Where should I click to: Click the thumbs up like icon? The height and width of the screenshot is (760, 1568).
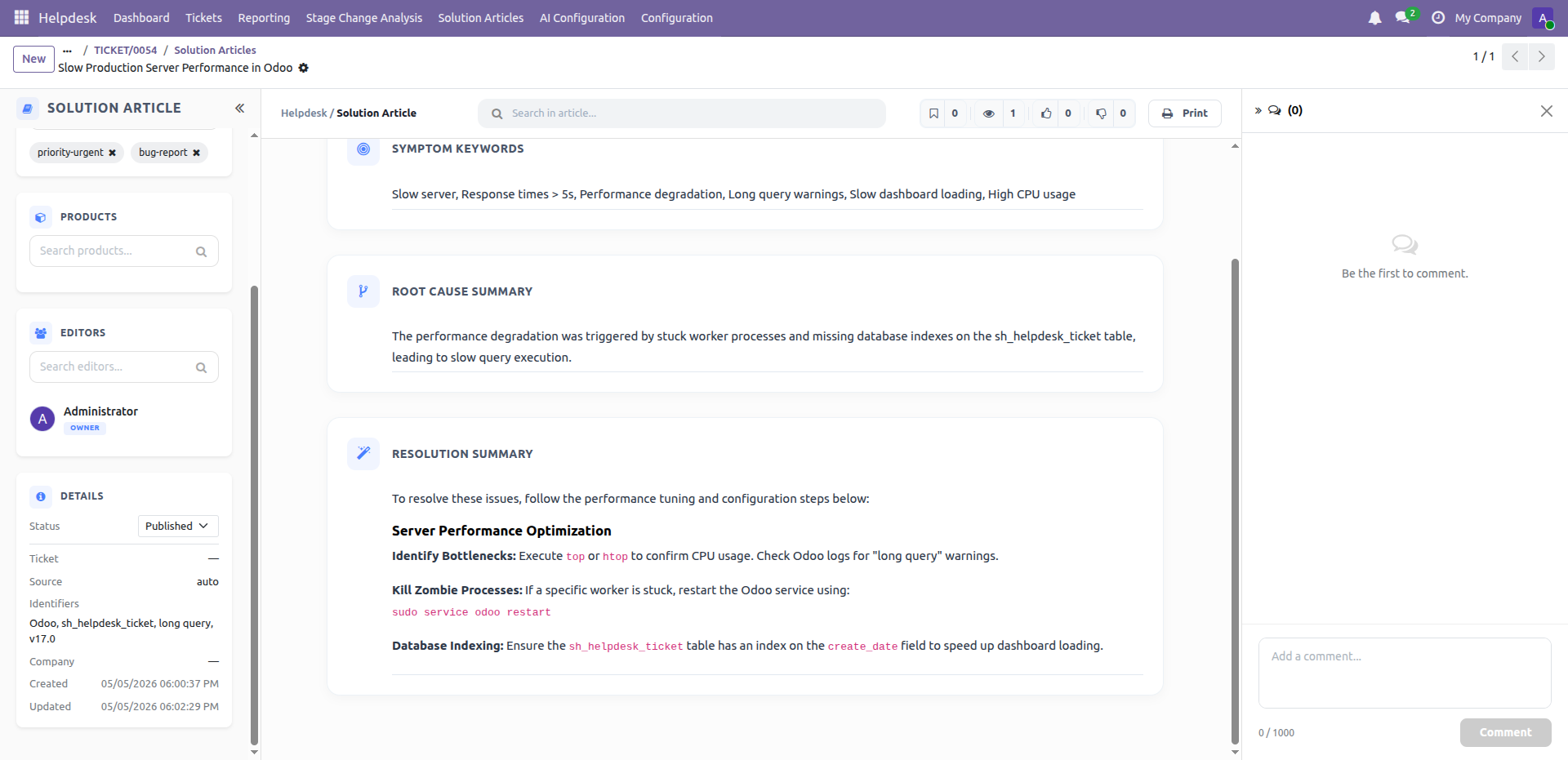(1046, 113)
